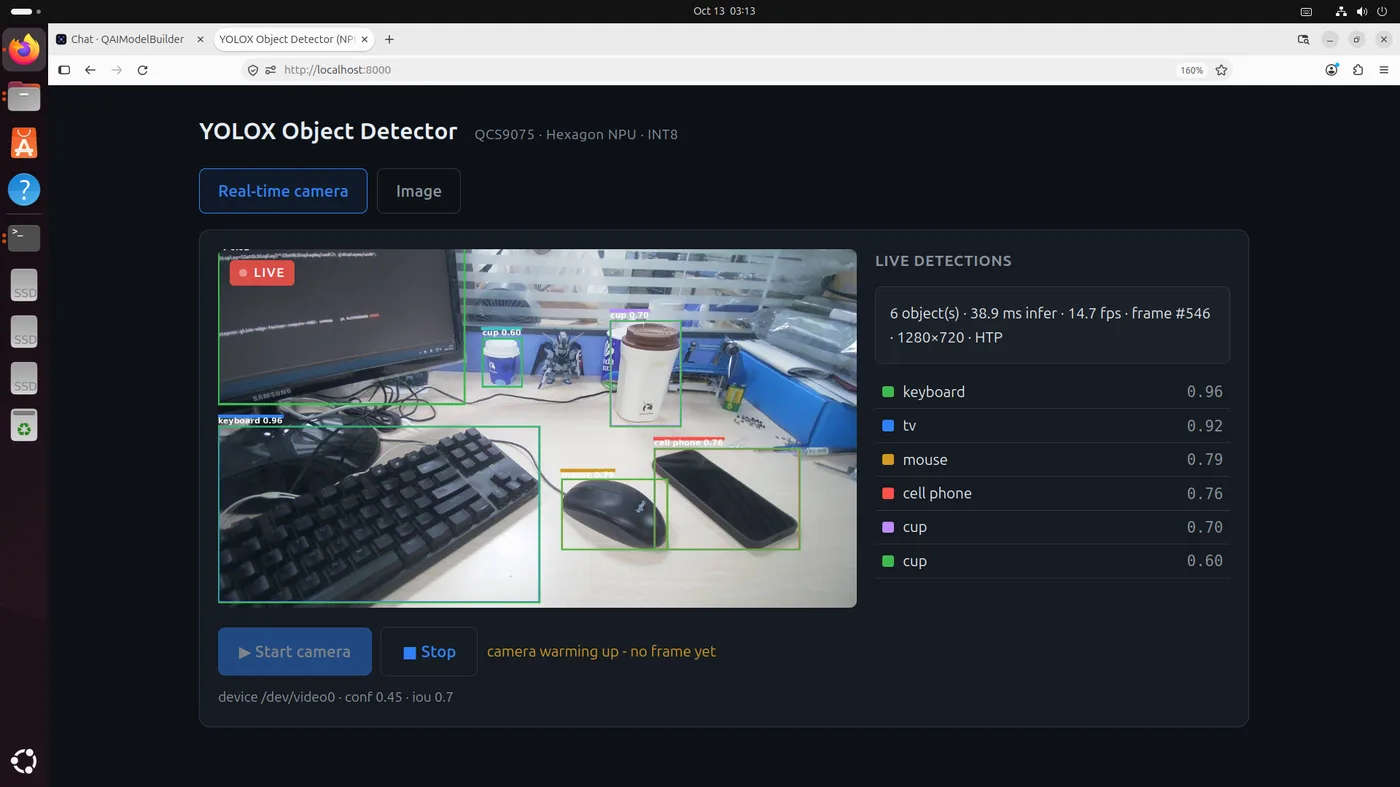This screenshot has width=1400, height=787.
Task: Go back using the browser back arrow
Action: click(x=90, y=70)
